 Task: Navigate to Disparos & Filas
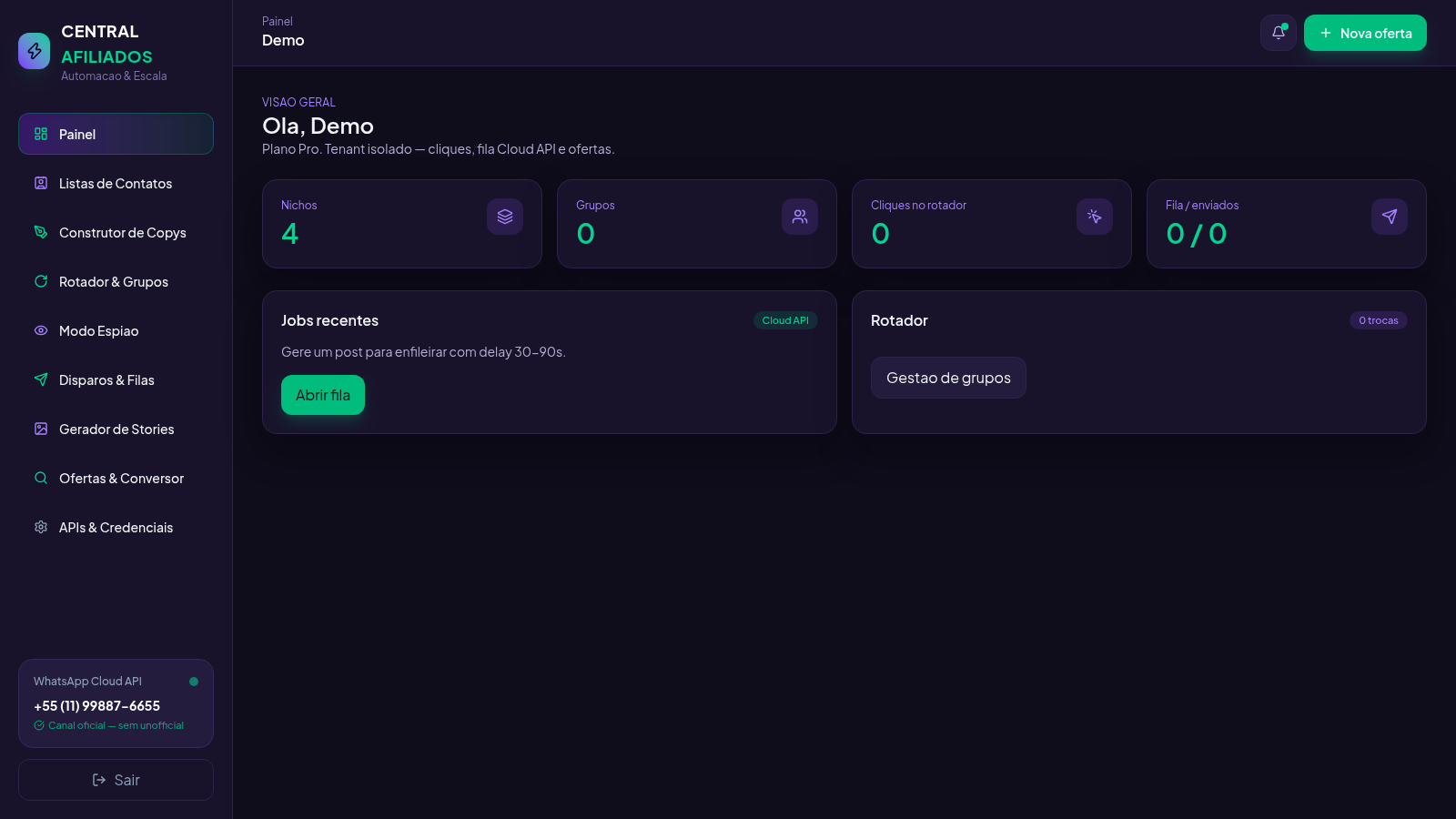tap(116, 379)
